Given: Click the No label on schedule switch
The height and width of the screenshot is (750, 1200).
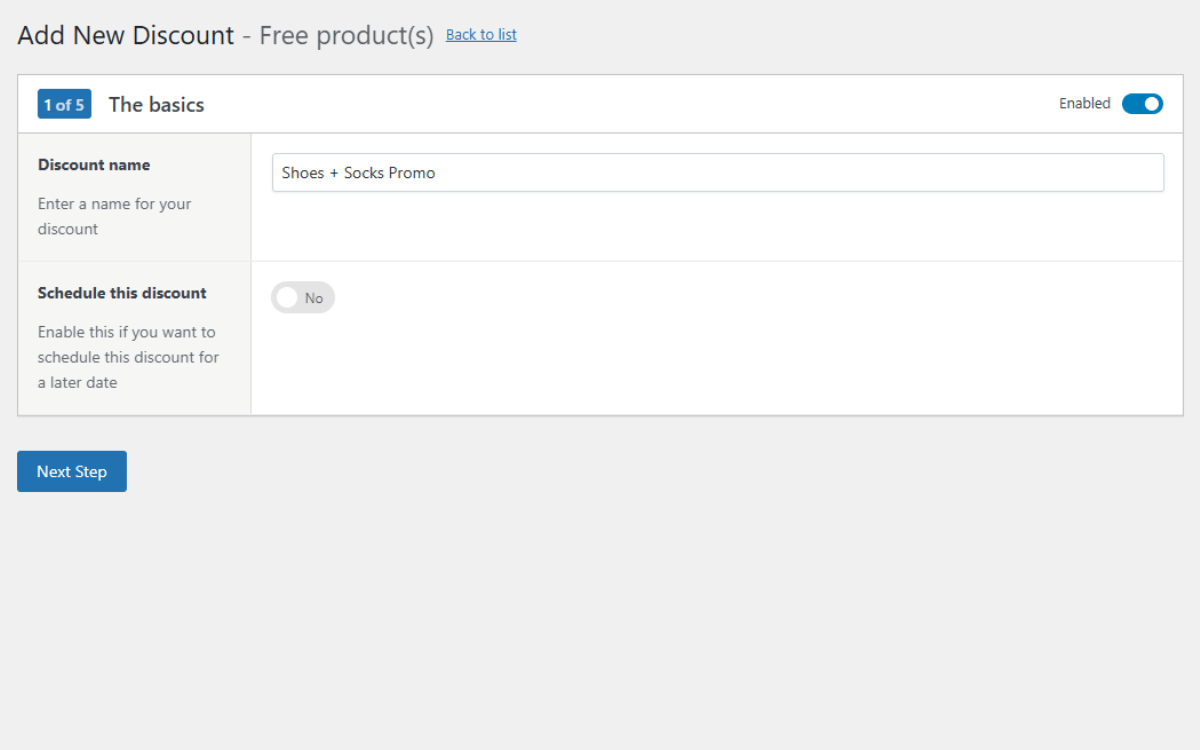Looking at the screenshot, I should tap(314, 298).
